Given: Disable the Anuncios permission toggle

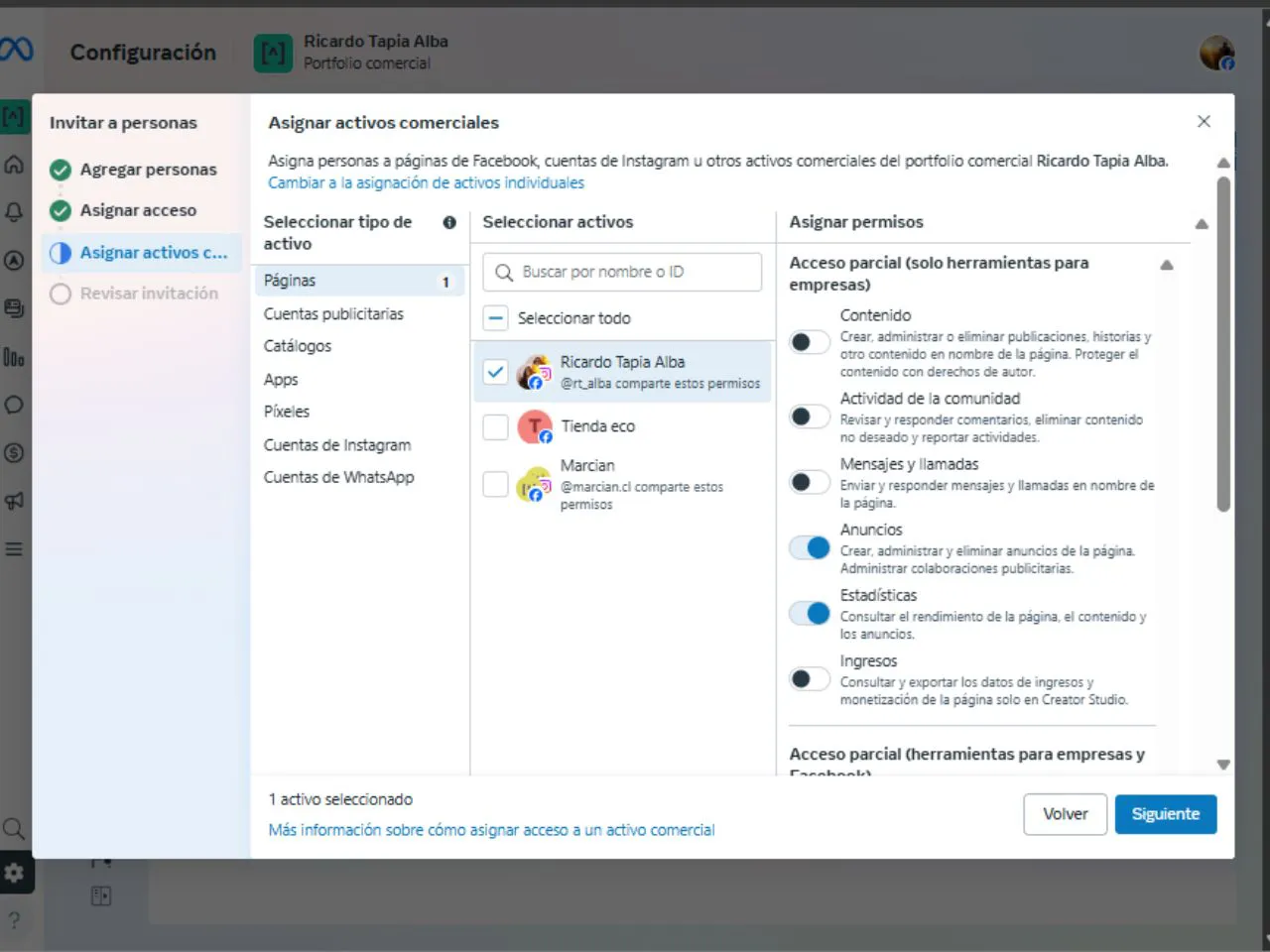Looking at the screenshot, I should pos(809,547).
